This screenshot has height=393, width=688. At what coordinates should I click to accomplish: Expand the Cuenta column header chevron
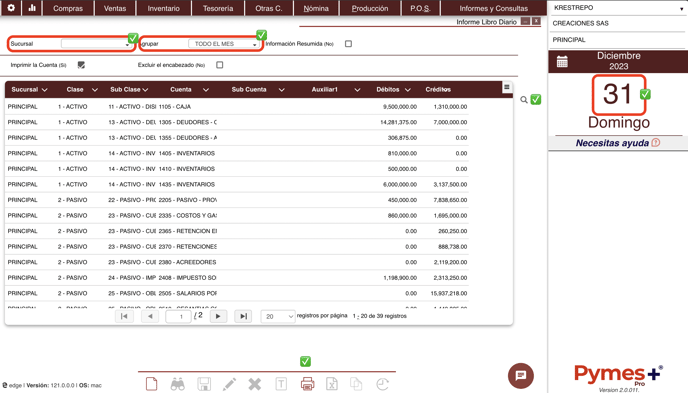(206, 89)
